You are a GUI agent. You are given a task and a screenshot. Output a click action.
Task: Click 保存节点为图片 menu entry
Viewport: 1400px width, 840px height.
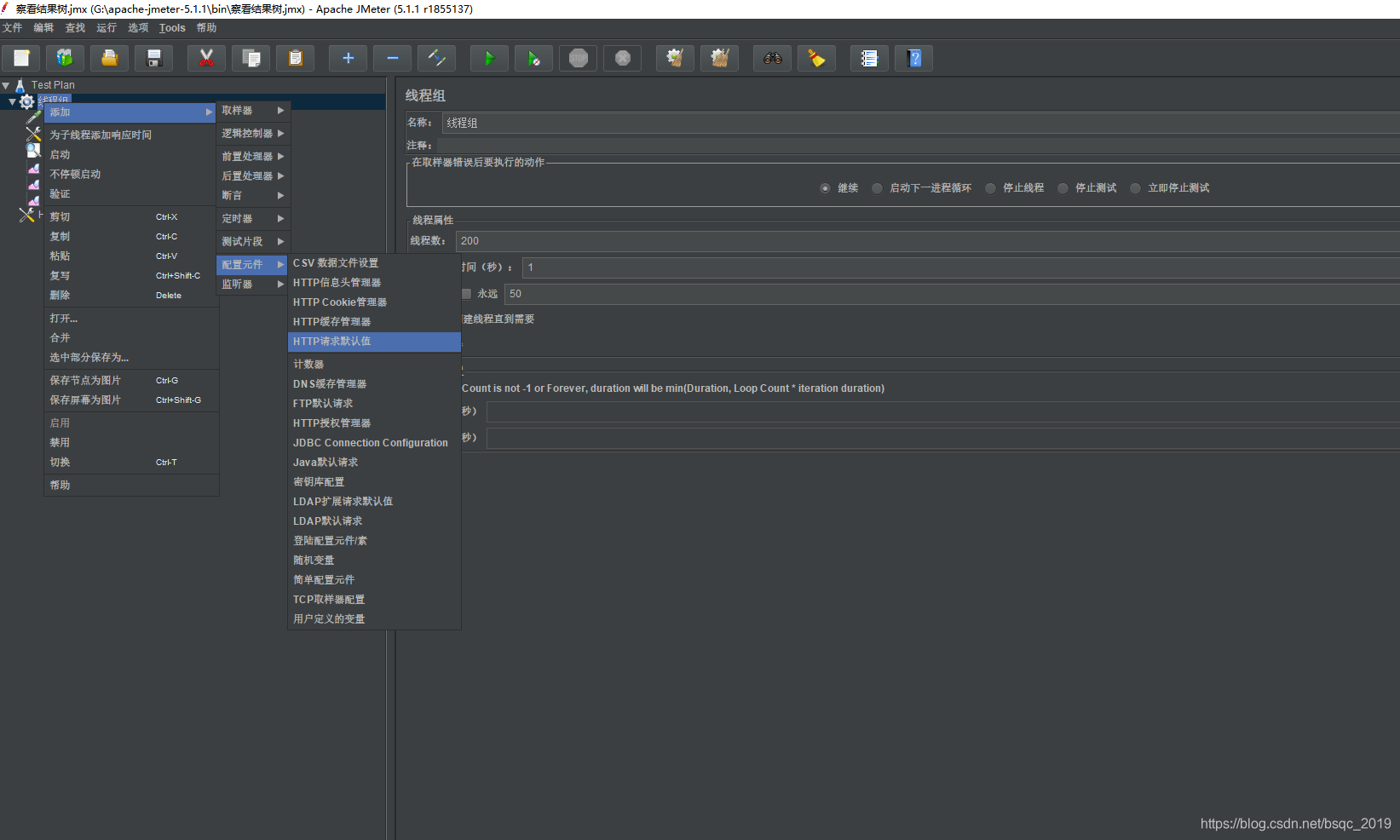point(131,381)
